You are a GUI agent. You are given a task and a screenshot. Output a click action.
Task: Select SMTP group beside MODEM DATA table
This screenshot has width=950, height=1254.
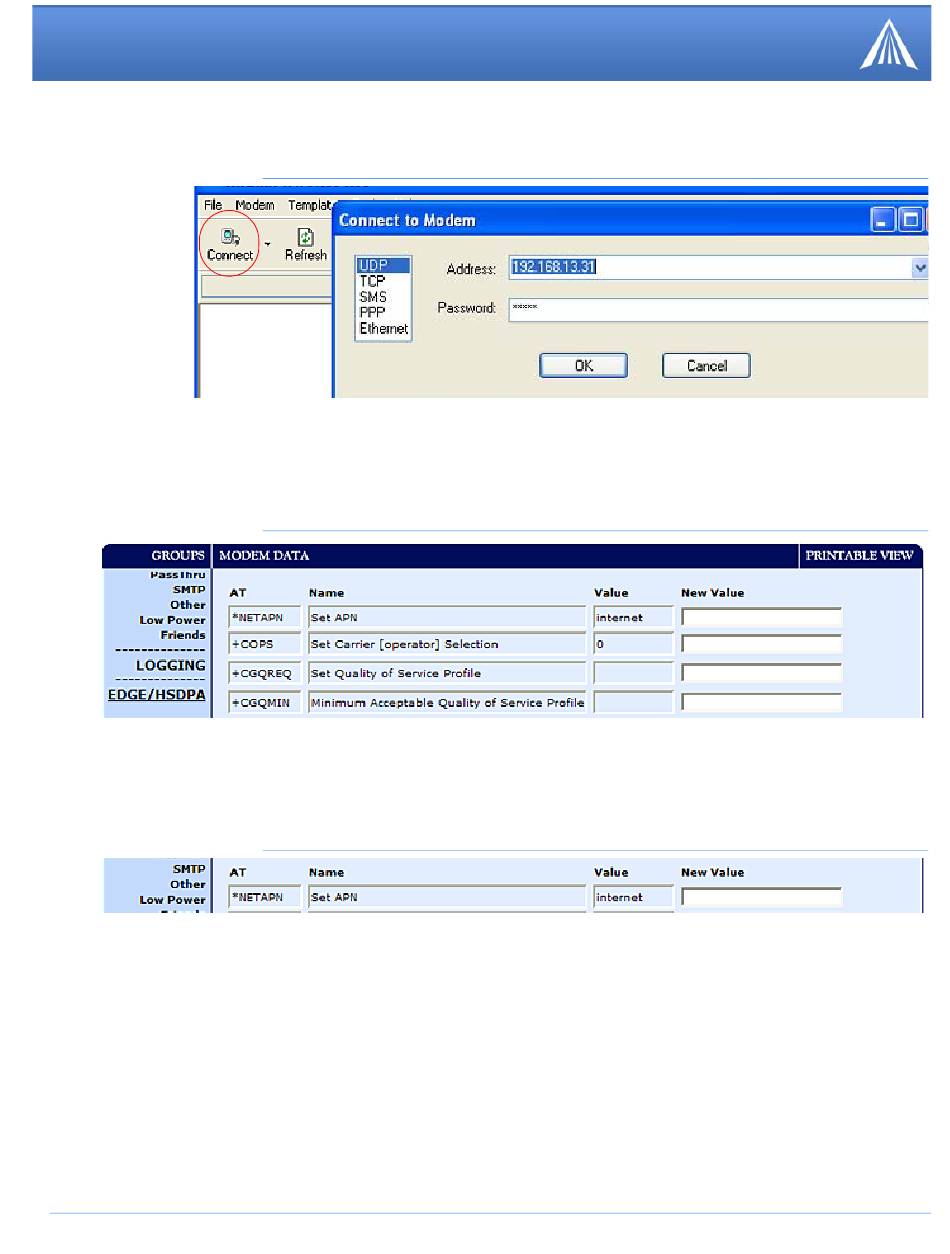[190, 590]
